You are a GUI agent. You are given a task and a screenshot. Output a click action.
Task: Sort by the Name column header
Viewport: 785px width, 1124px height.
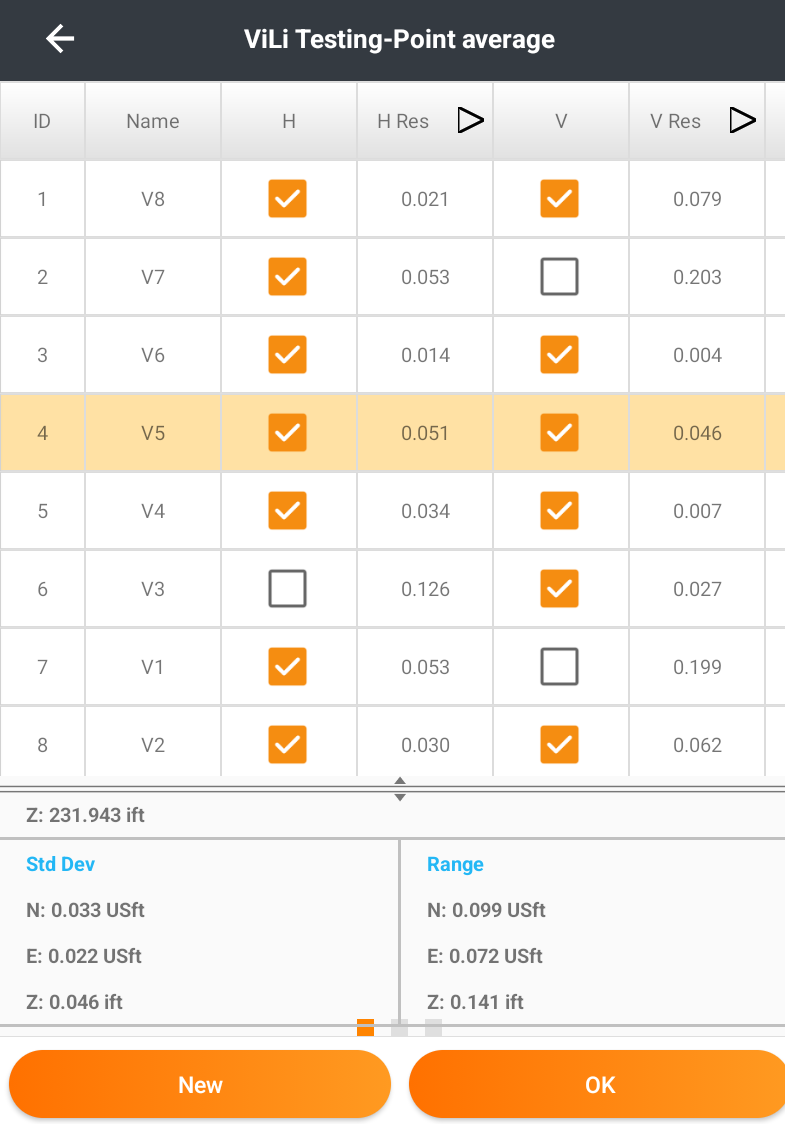153,121
